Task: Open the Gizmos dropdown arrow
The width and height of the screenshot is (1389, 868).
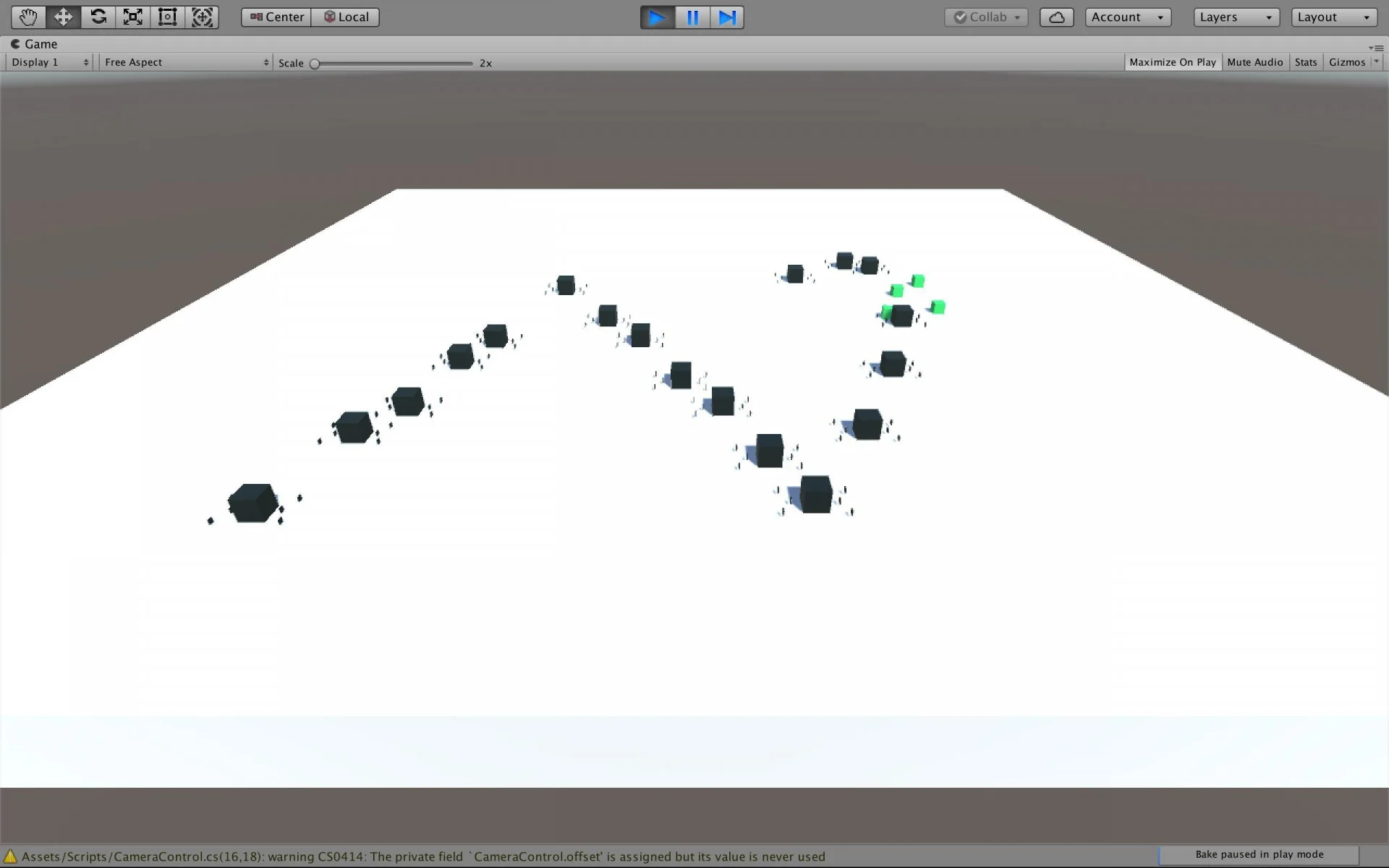Action: [x=1377, y=62]
